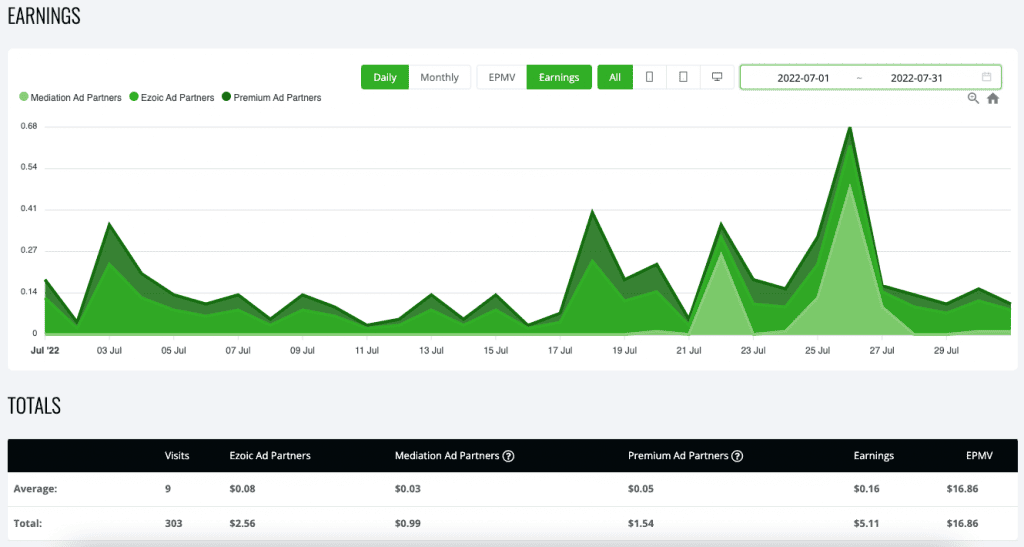Toggle Premium Ad Partners legend series

coord(272,97)
